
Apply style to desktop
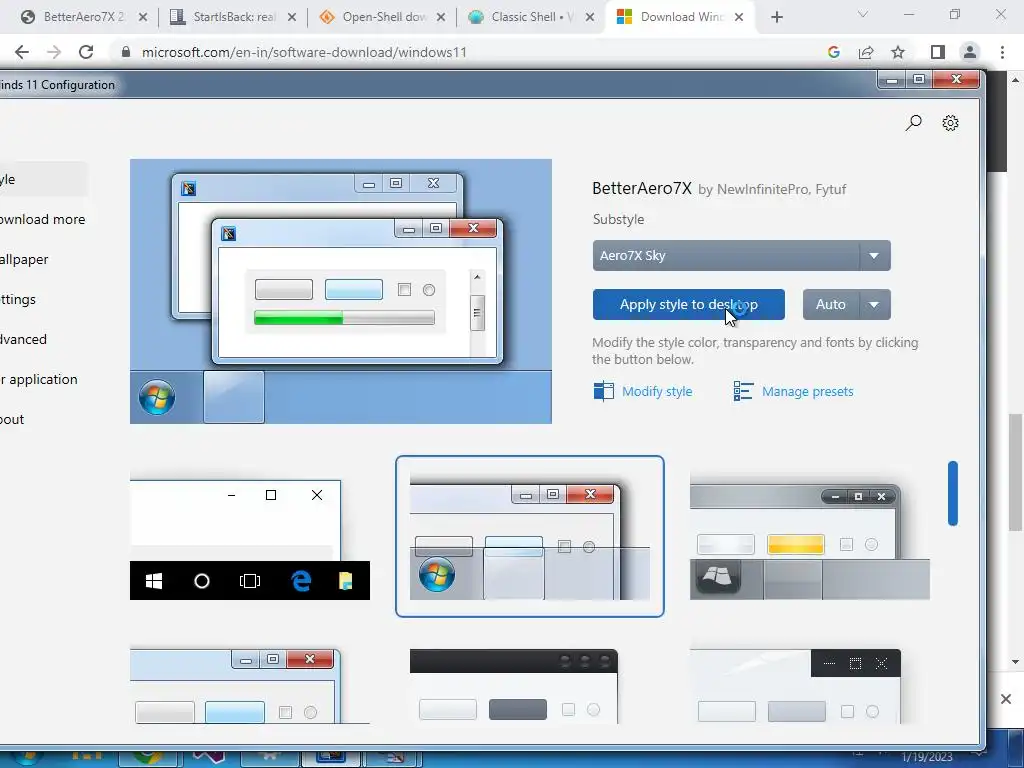tap(688, 304)
